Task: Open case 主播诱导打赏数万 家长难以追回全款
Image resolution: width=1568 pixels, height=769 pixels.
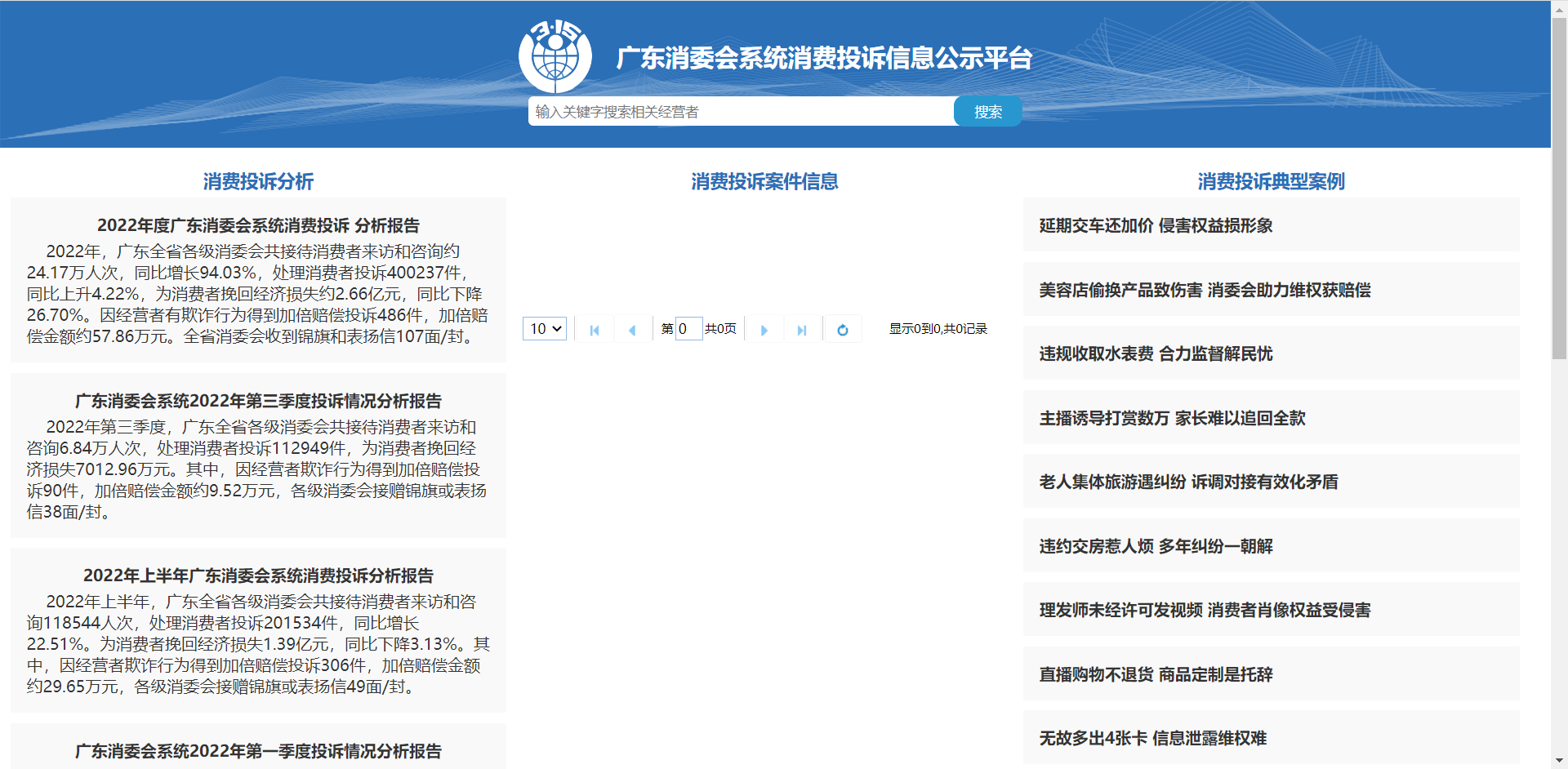Action: tap(1172, 418)
